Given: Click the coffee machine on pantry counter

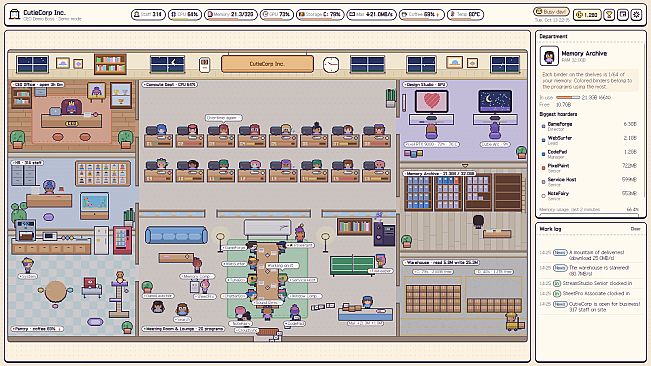Looking at the screenshot, I should click(x=25, y=231).
